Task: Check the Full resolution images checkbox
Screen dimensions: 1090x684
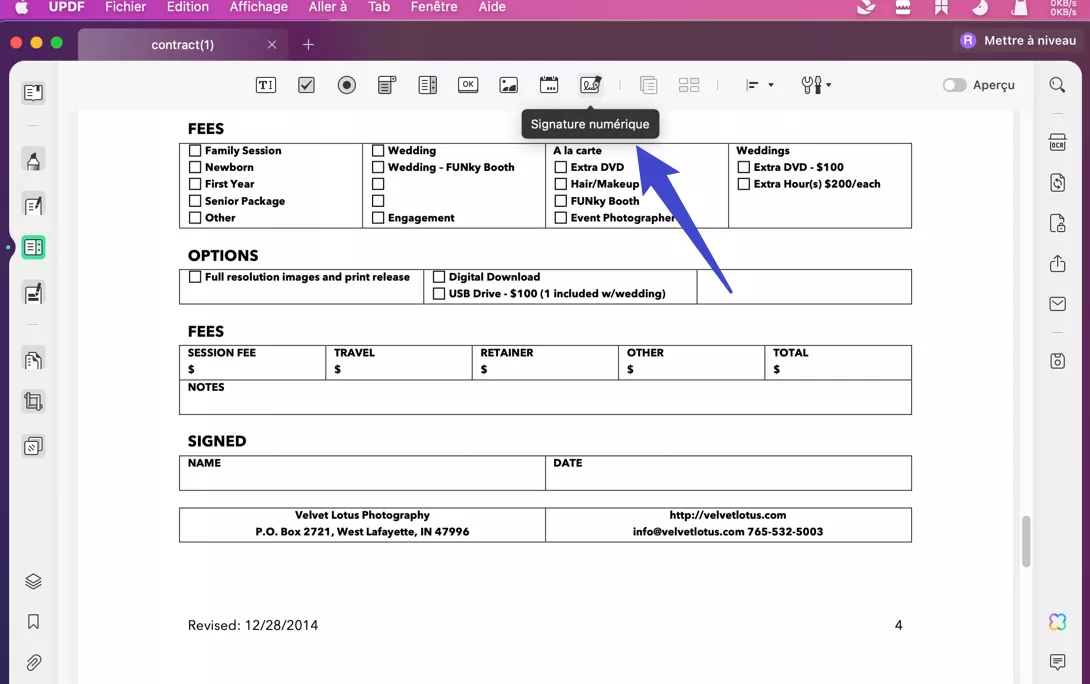Action: point(195,277)
